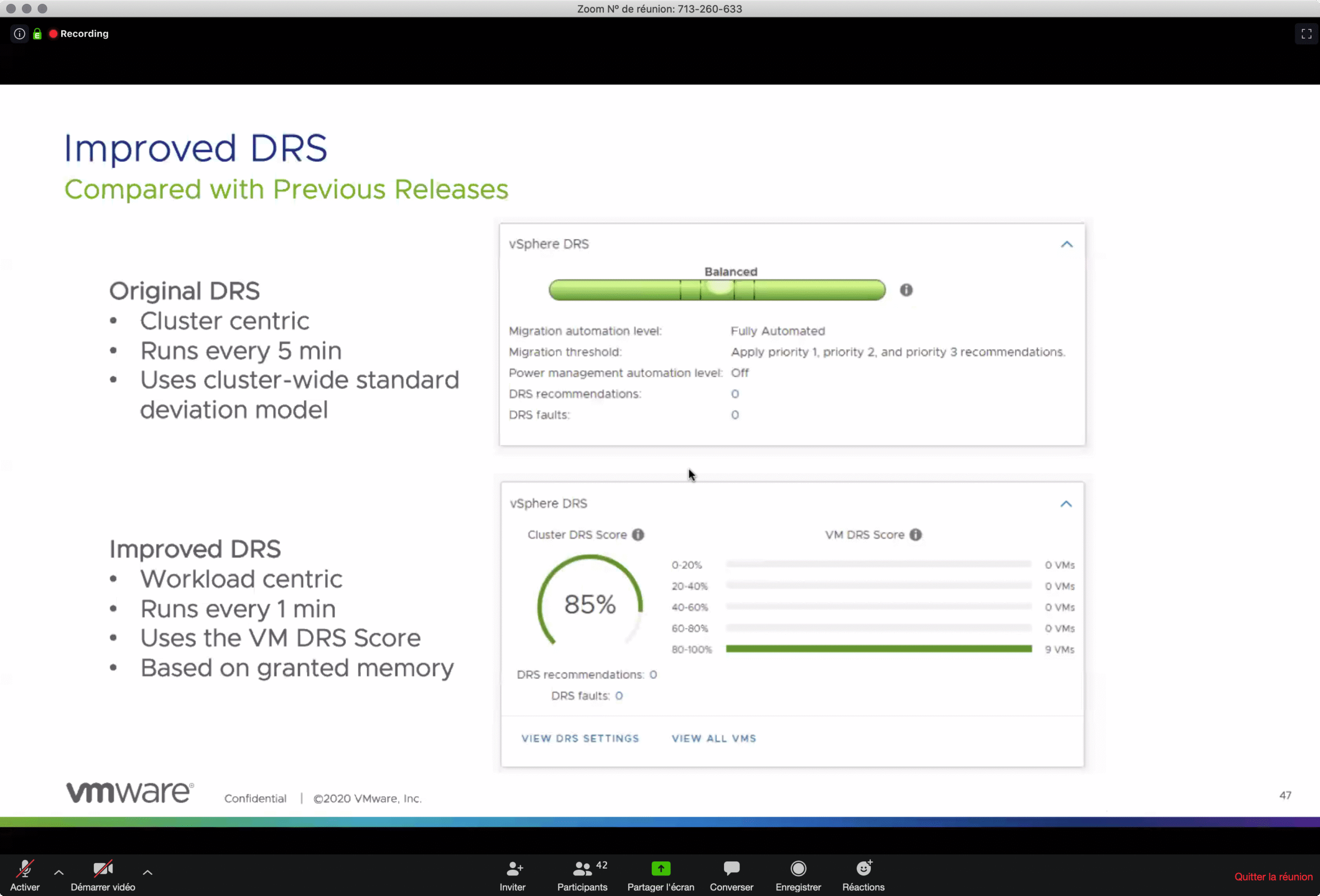Click 'Power management automation level' Off value
Screen dimensions: 1320x896
tap(739, 373)
